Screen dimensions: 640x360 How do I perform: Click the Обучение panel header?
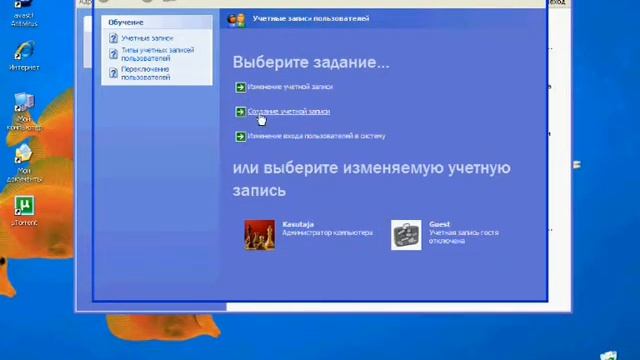157,22
